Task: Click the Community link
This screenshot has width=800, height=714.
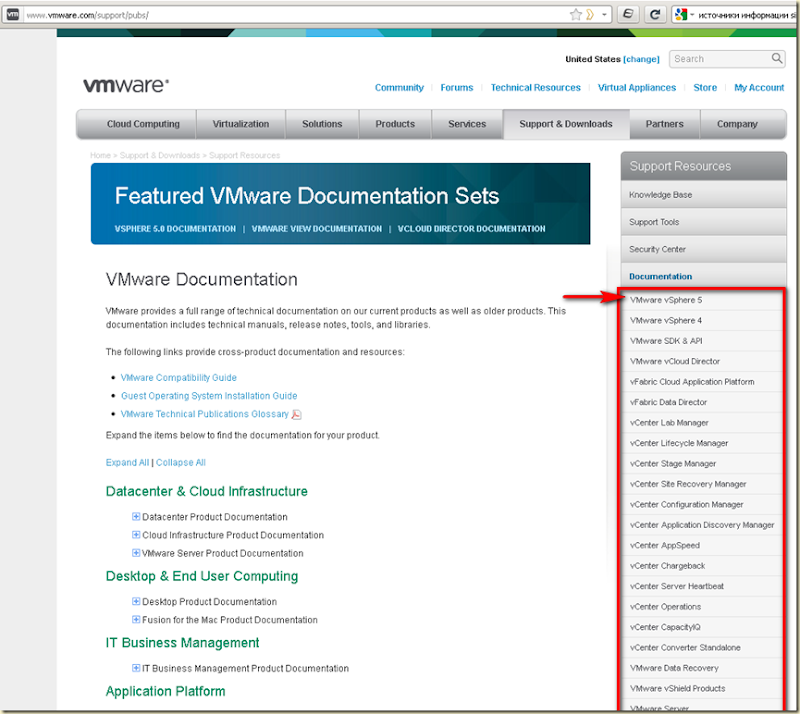Action: (399, 88)
